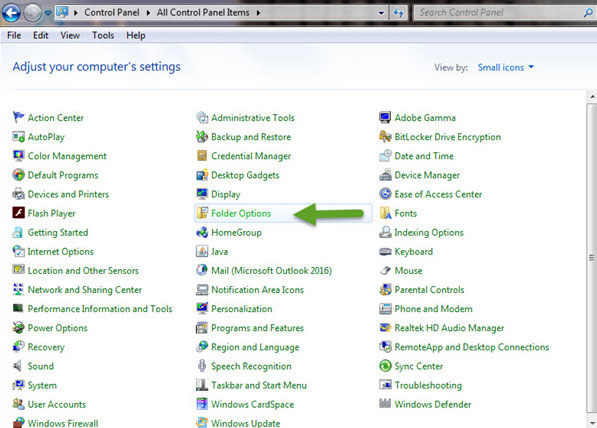597x428 pixels.
Task: Click the vertical scrollbar up arrow
Action: coord(592,97)
